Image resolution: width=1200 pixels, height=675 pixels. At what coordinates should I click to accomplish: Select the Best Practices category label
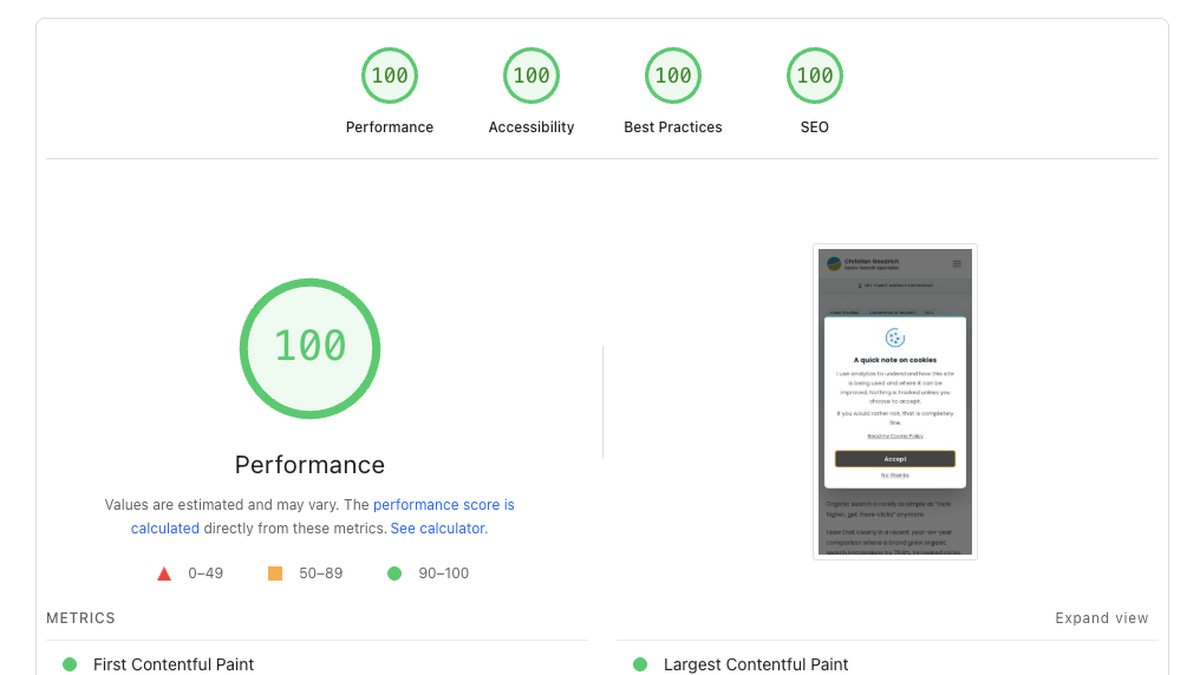(x=673, y=127)
